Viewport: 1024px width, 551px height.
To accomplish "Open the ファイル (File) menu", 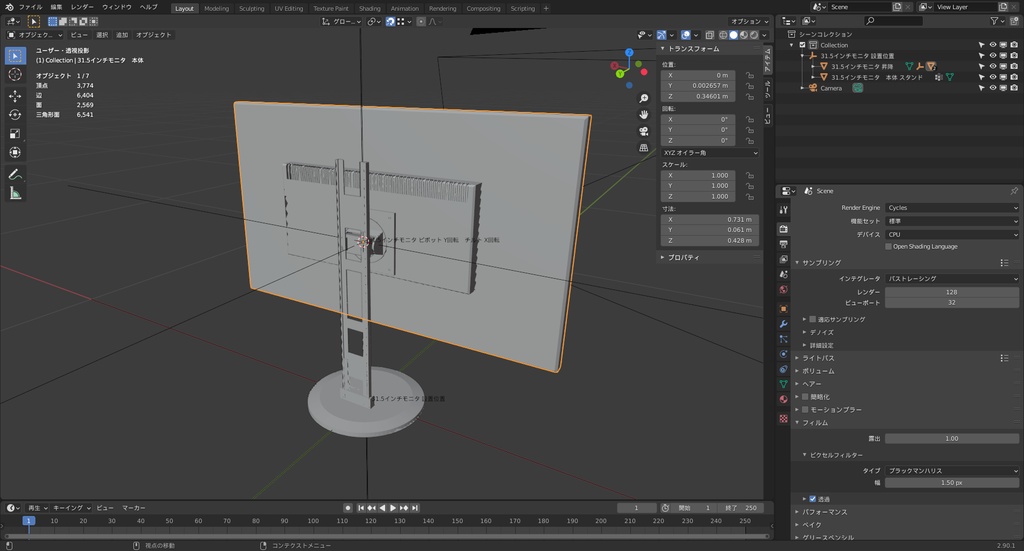I will 30,7.
